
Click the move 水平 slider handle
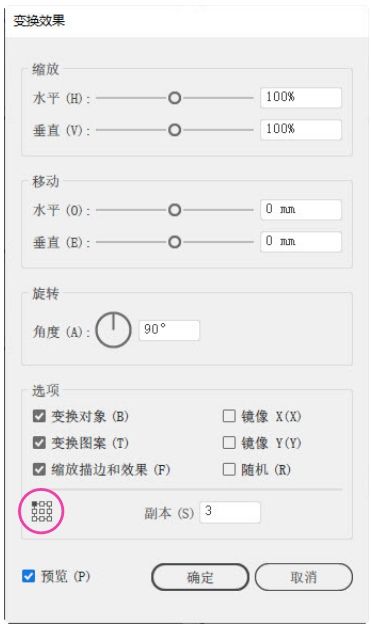(174, 210)
